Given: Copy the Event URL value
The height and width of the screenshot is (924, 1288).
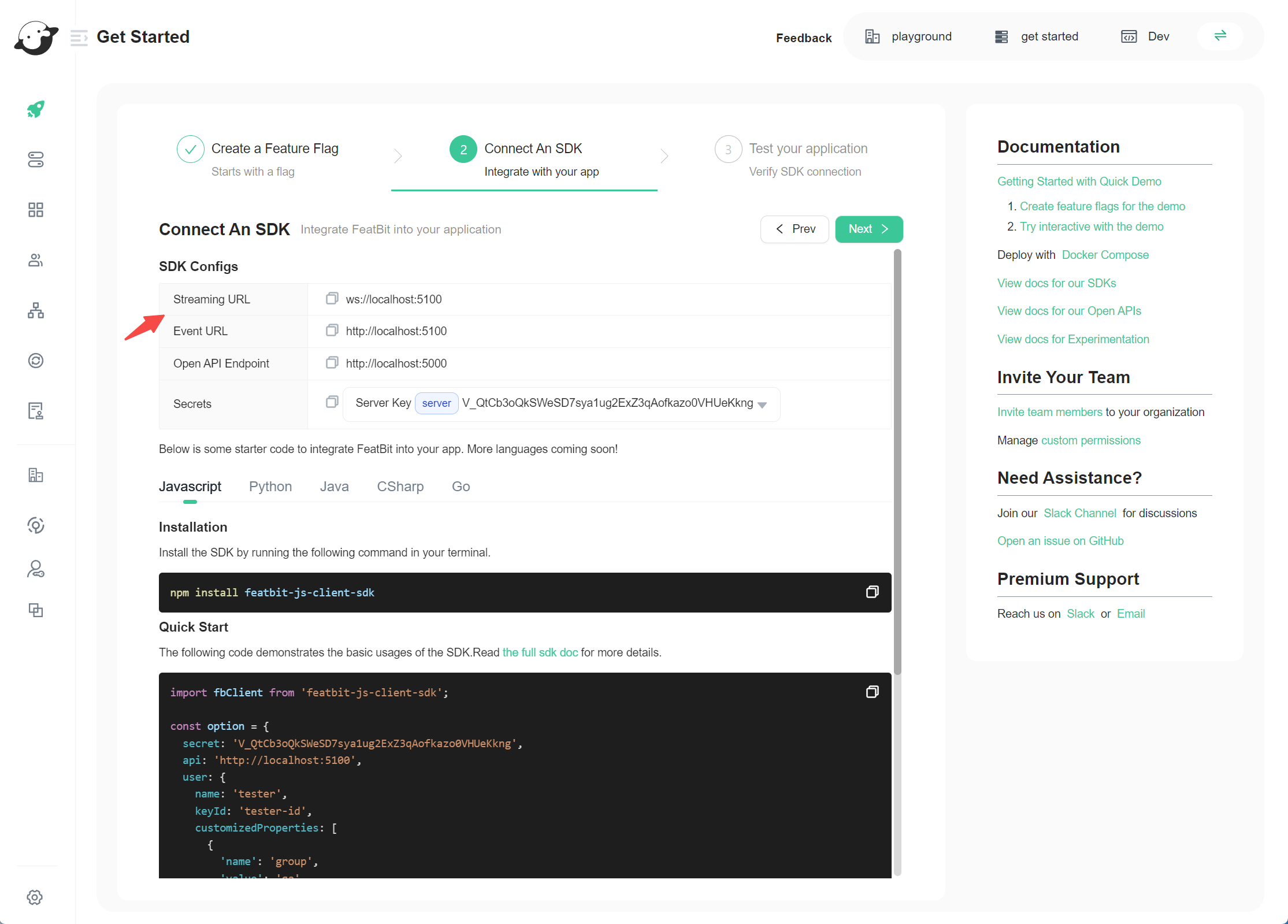Looking at the screenshot, I should click(332, 331).
